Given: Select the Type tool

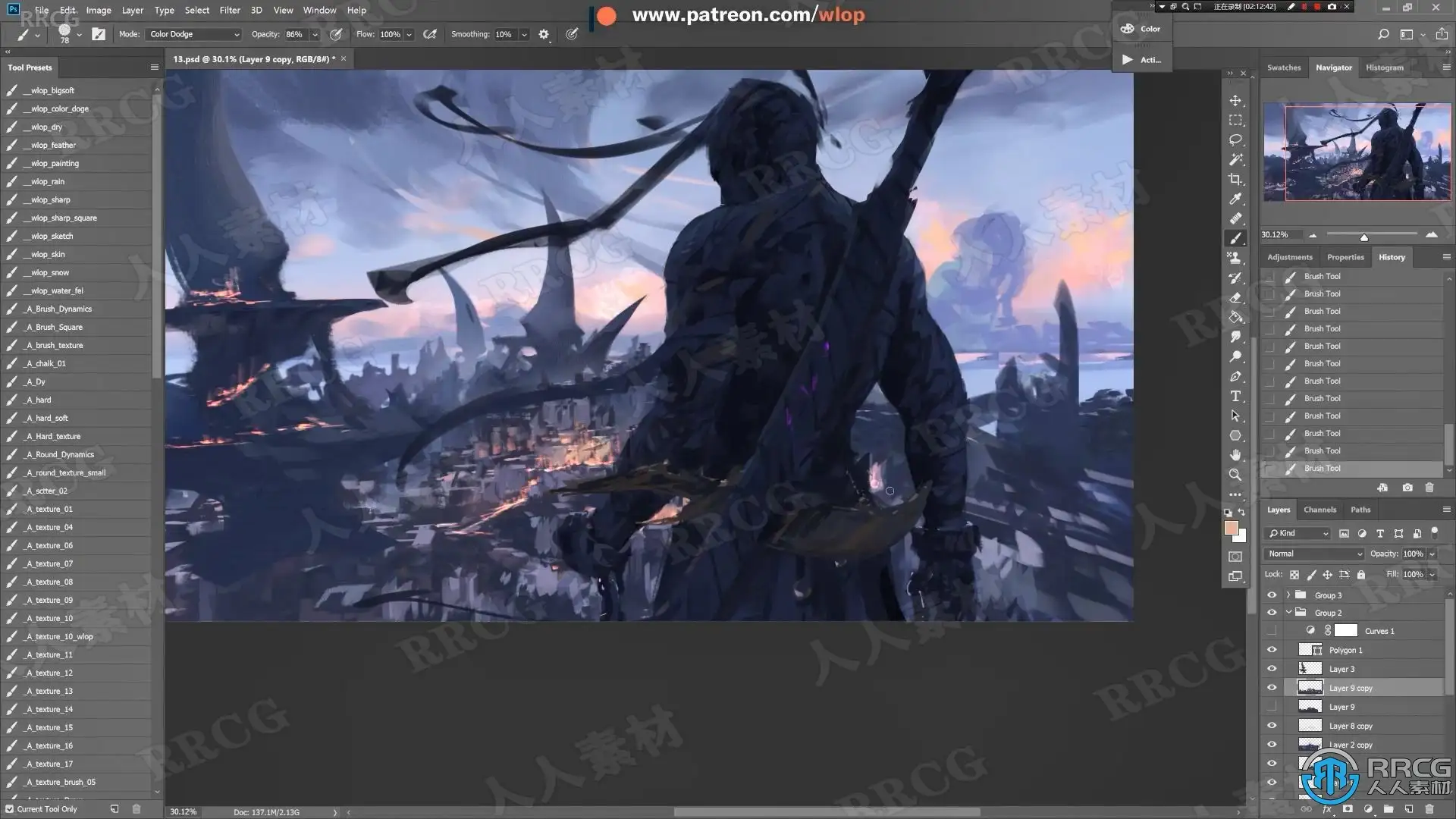Looking at the screenshot, I should (1235, 396).
